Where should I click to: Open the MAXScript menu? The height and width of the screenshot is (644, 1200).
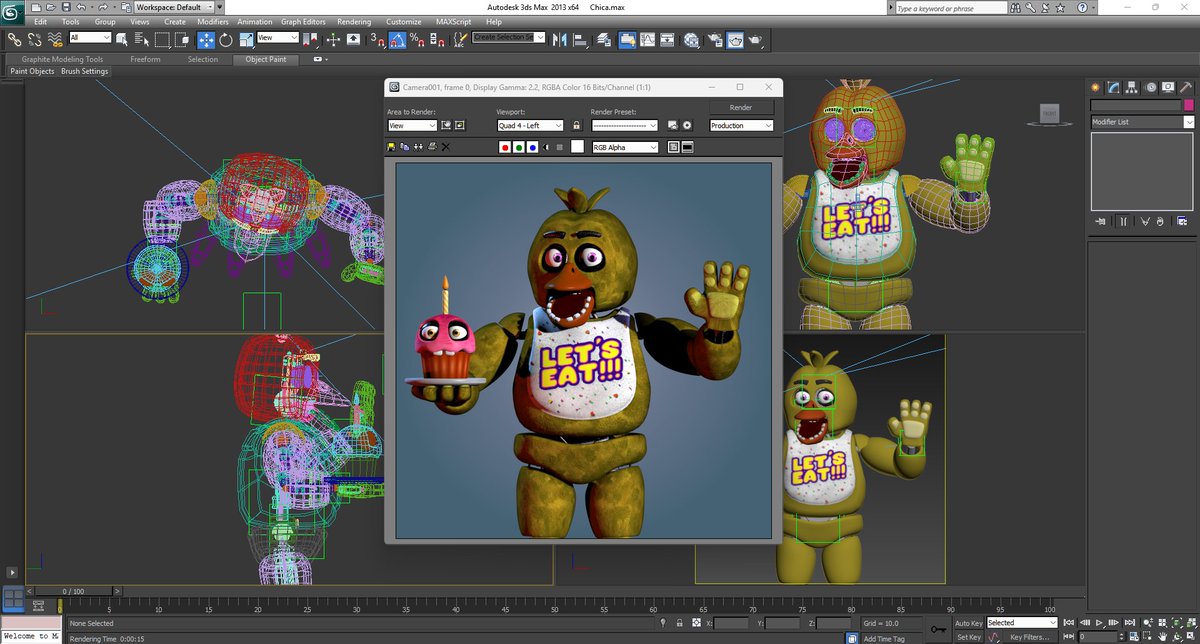pyautogui.click(x=453, y=21)
